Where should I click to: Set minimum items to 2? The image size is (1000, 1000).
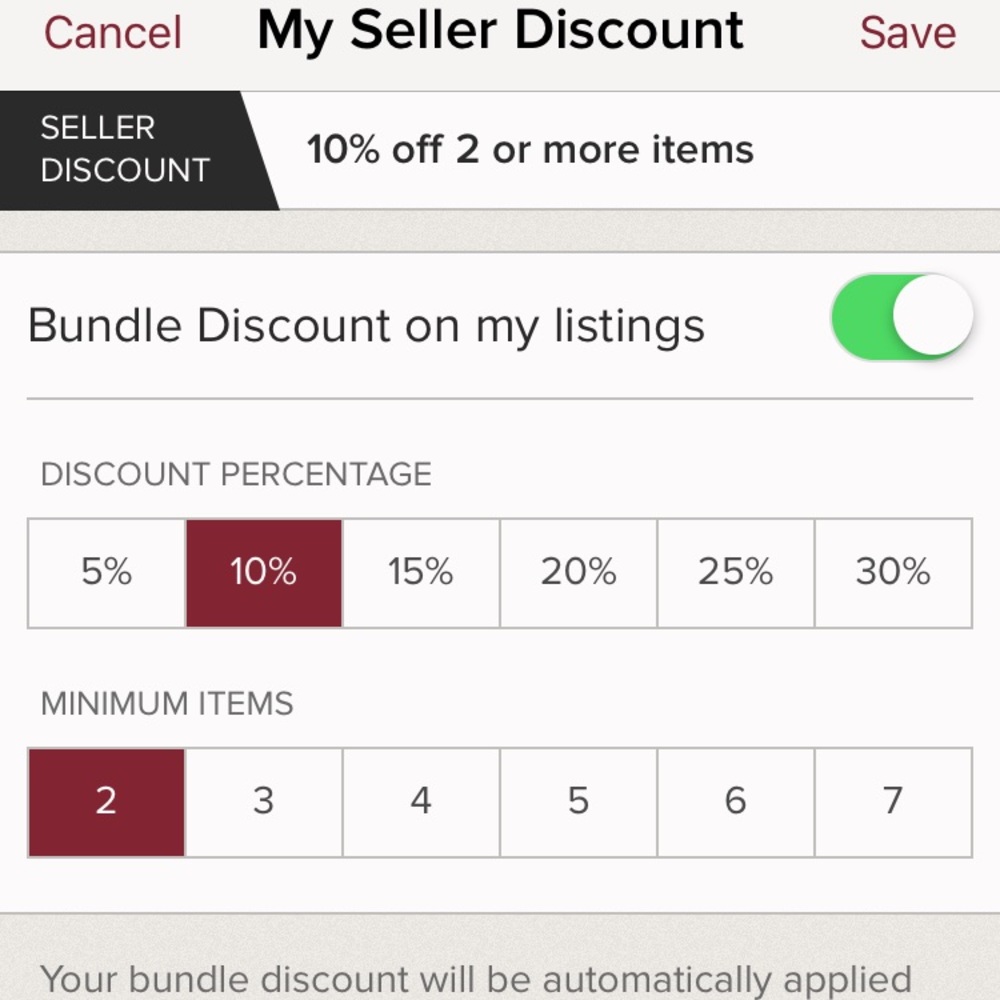point(107,802)
